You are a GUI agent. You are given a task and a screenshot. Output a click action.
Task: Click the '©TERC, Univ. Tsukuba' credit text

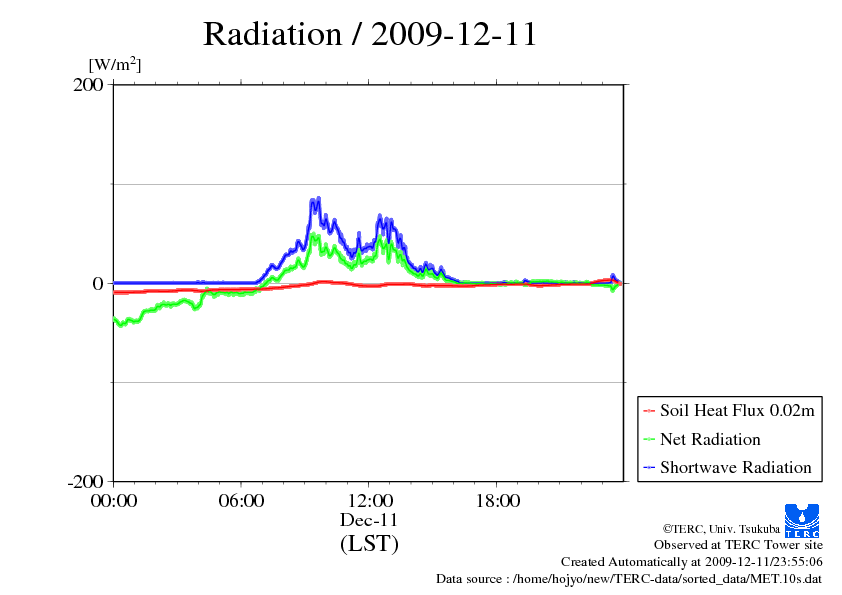pos(721,529)
